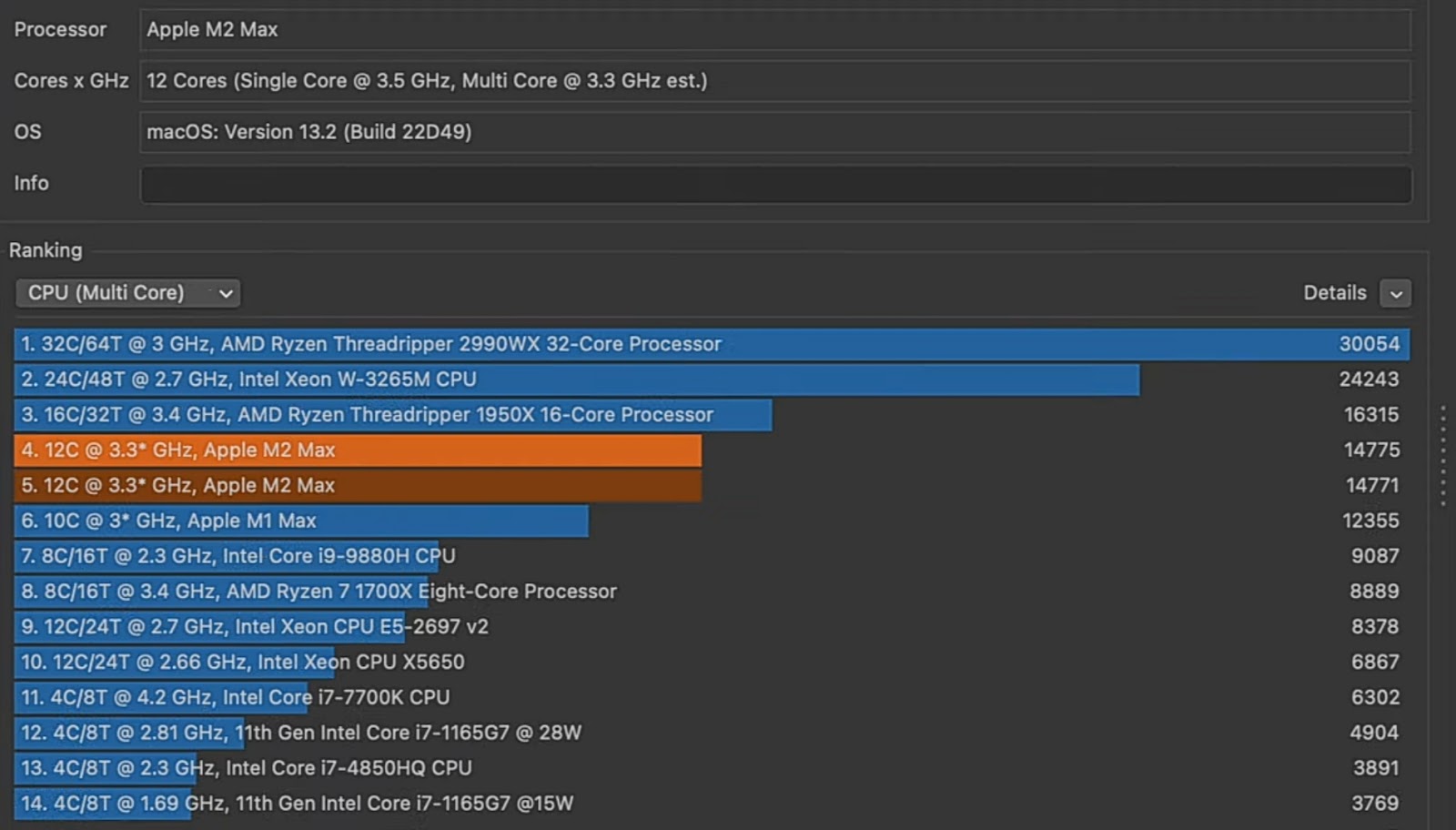
Task: Click the Cores x GHz label
Action: point(71,81)
